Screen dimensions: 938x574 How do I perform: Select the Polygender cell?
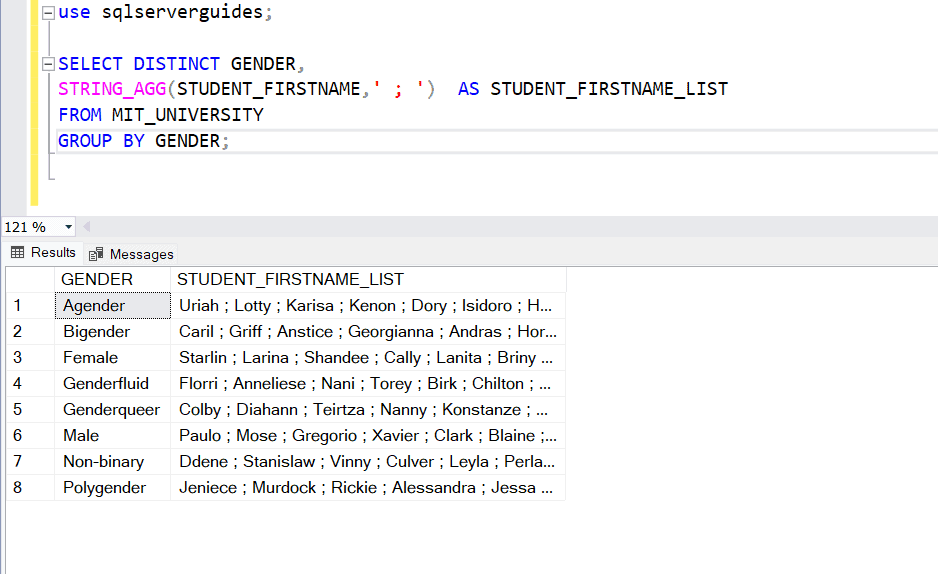[112, 488]
